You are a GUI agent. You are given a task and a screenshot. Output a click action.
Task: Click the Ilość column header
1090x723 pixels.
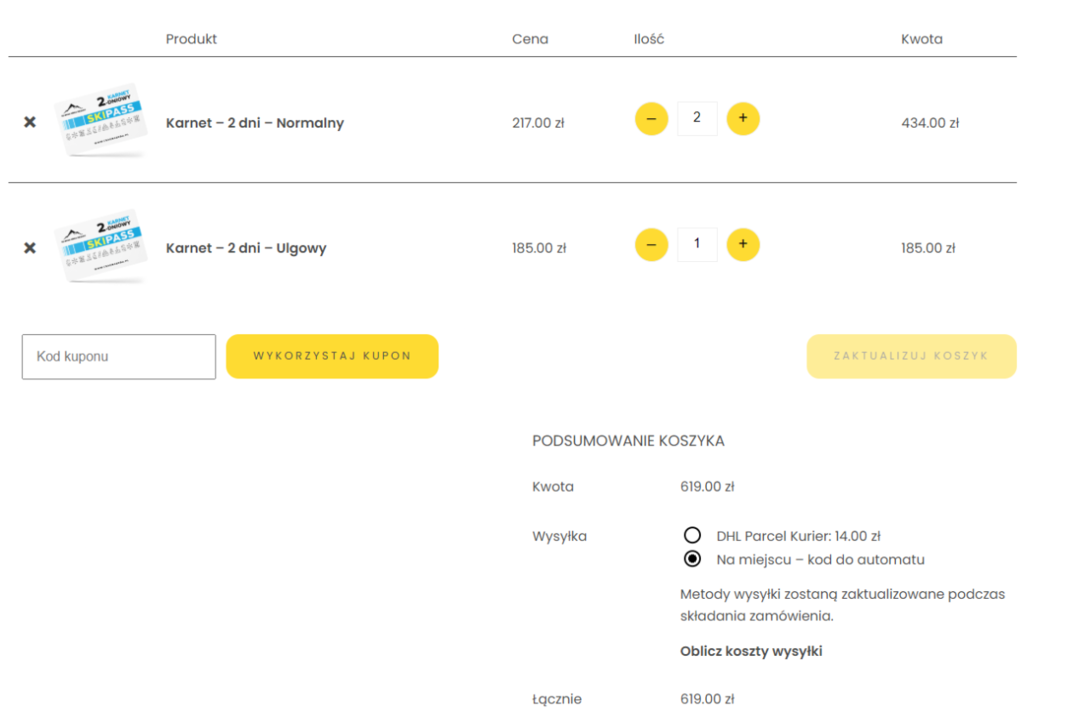point(649,39)
